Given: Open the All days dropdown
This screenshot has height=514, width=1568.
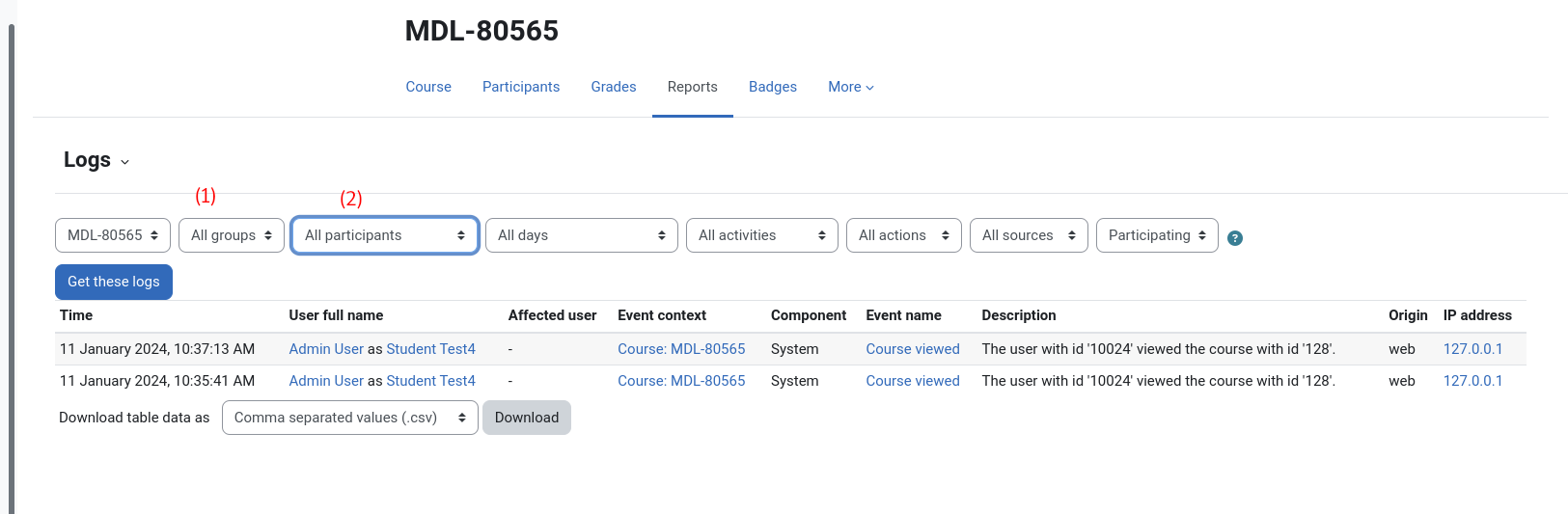Looking at the screenshot, I should click(582, 235).
